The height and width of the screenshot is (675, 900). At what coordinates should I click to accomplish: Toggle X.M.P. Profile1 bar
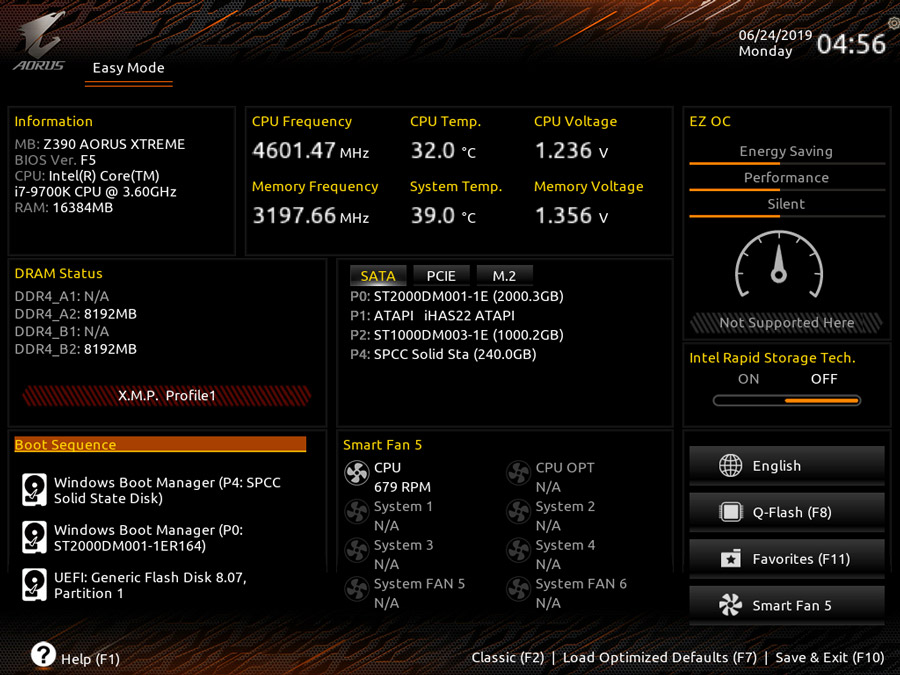coord(166,395)
